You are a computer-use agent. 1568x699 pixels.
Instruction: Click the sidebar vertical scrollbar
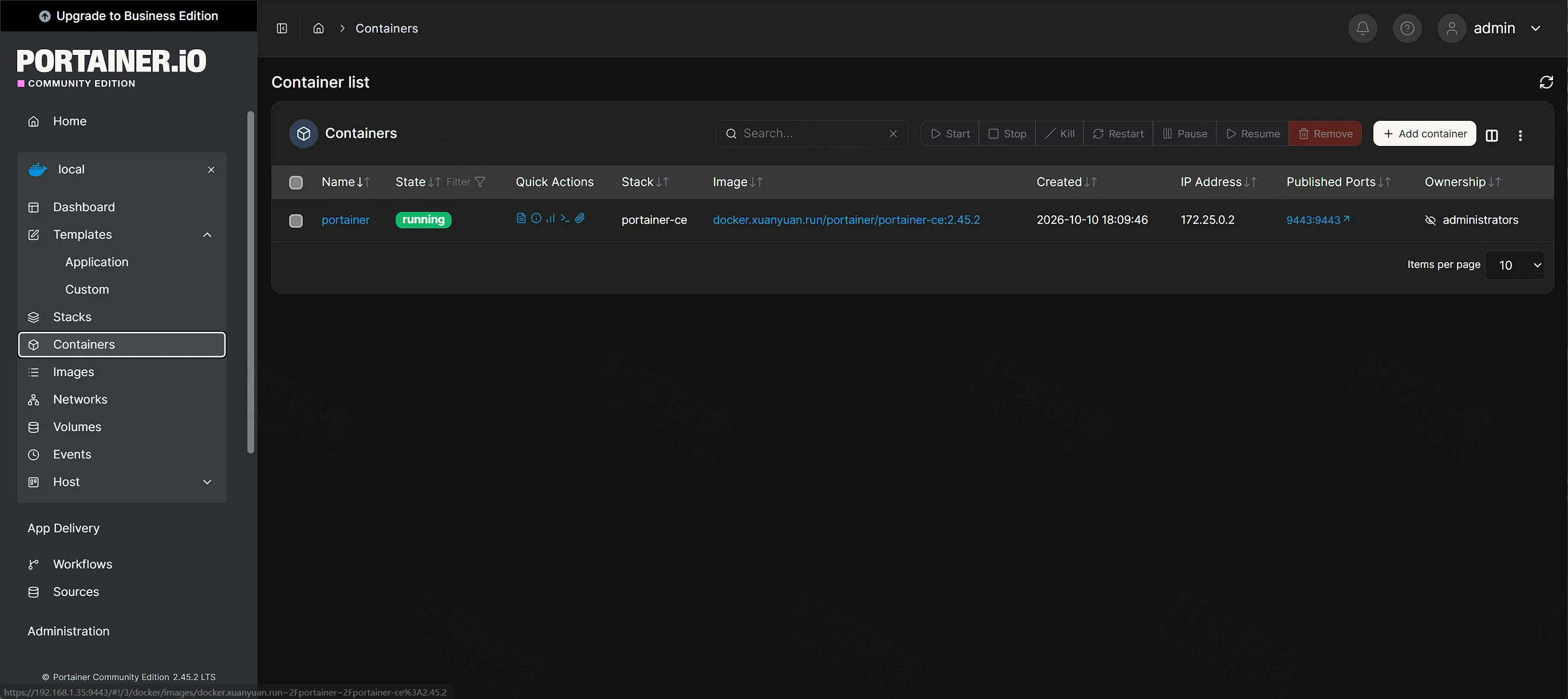tap(250, 283)
